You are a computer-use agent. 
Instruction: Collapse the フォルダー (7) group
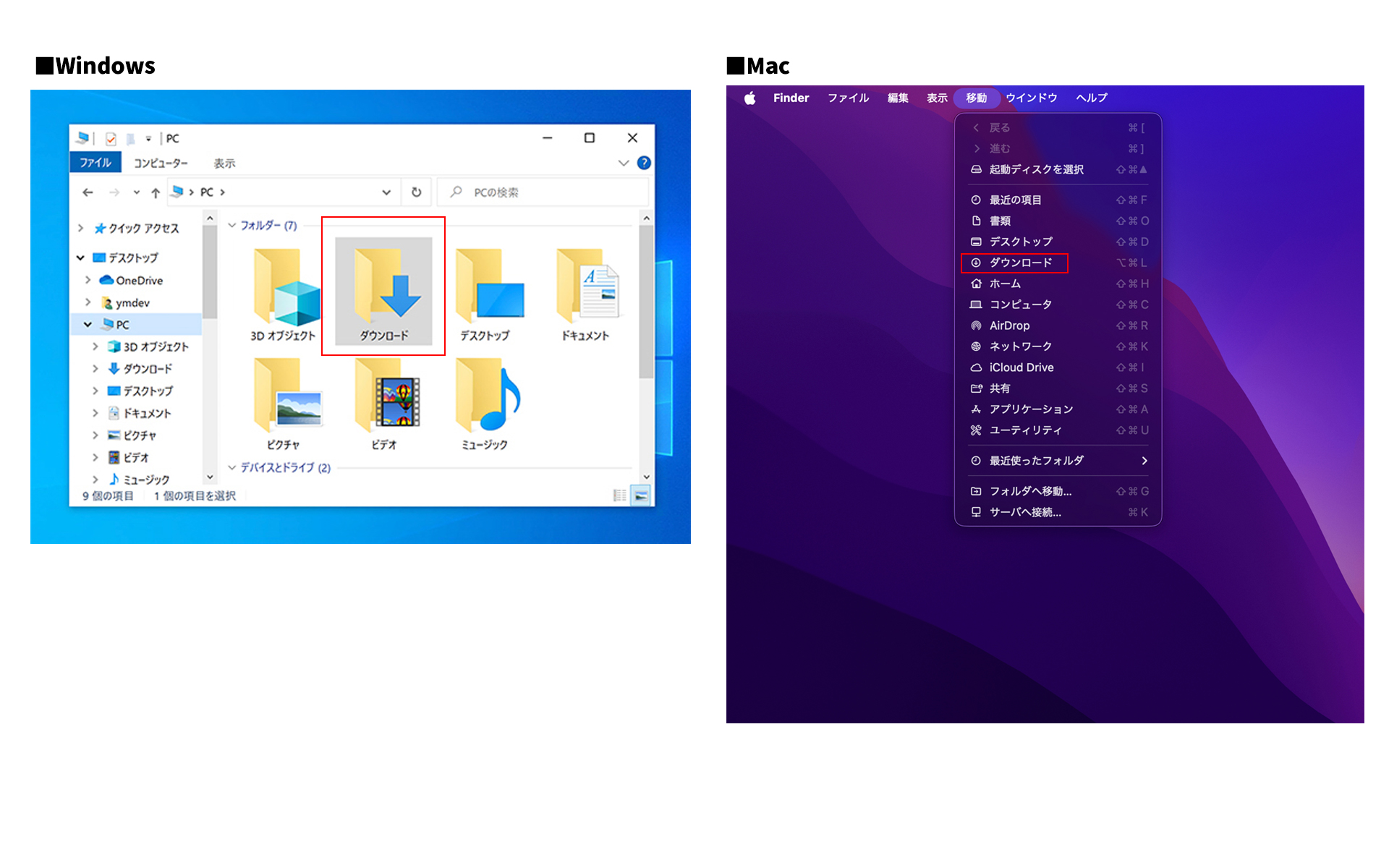(x=232, y=226)
